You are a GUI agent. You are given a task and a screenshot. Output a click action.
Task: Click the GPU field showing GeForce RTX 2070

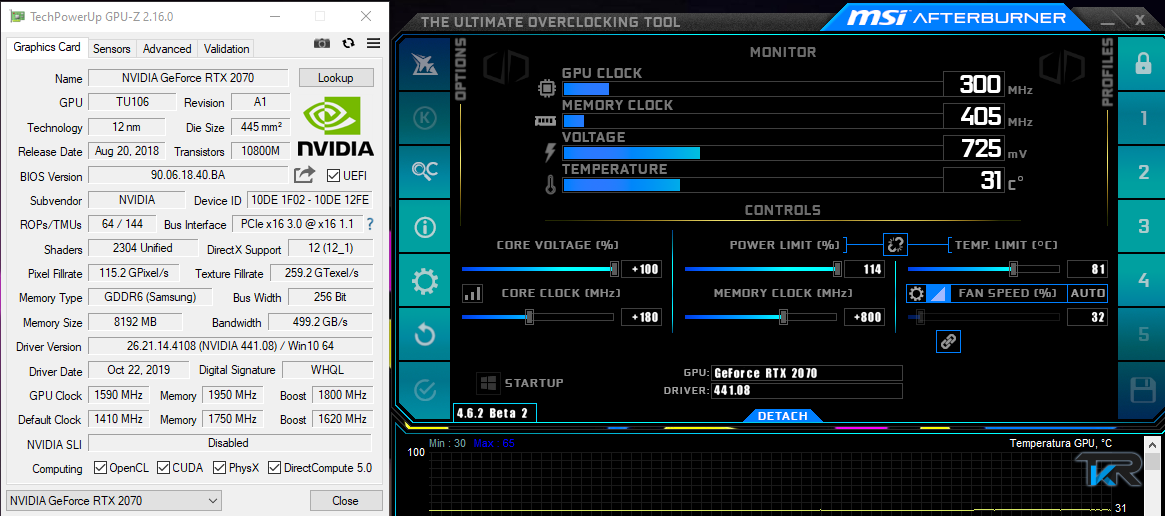click(x=807, y=373)
